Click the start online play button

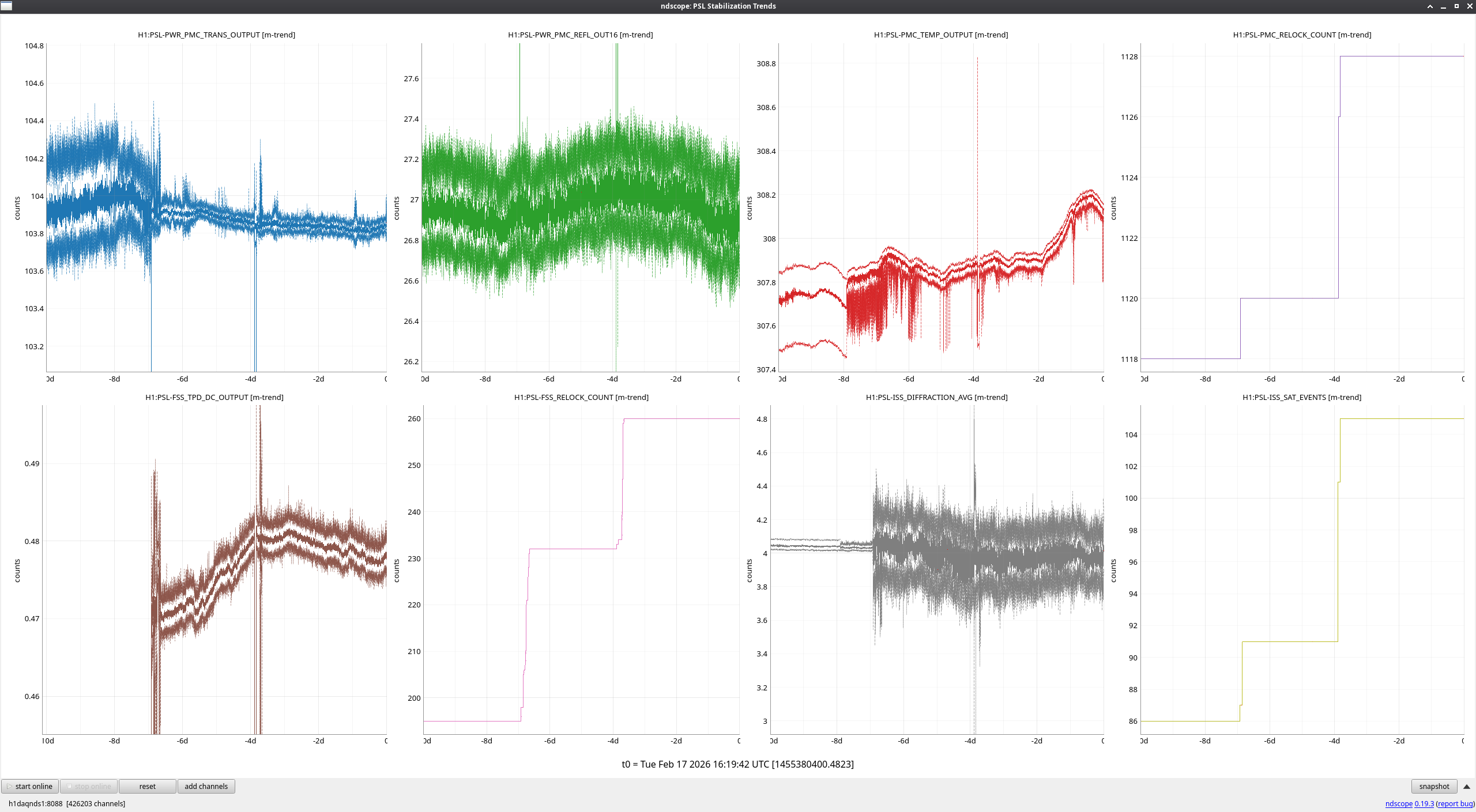[x=30, y=786]
